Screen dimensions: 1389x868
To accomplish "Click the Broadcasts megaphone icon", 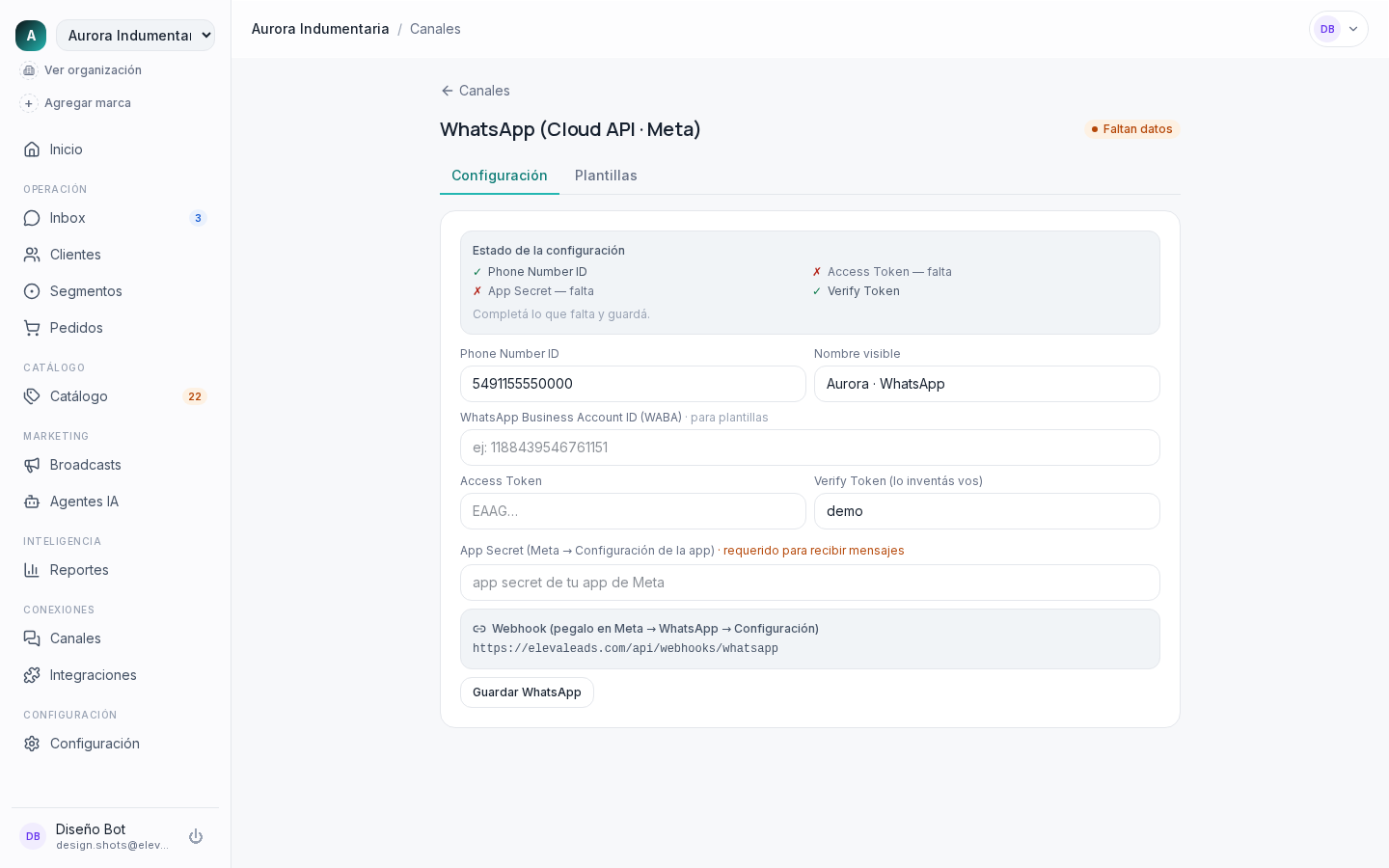I will (32, 465).
